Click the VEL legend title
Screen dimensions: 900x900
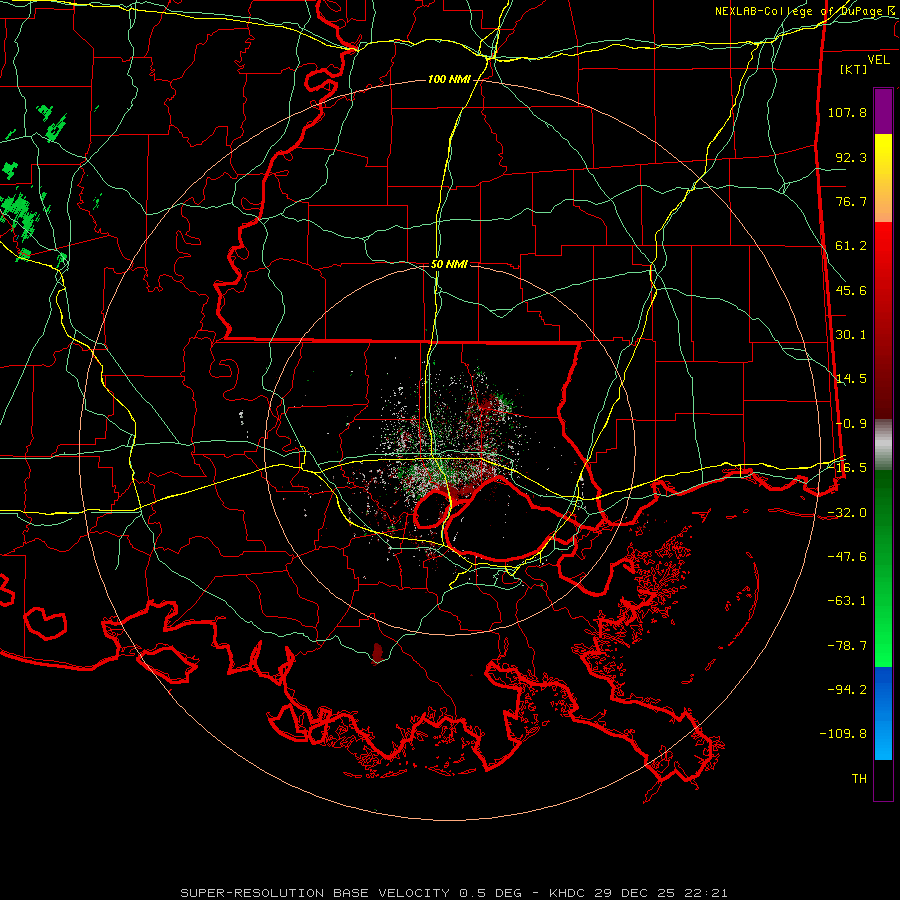[x=878, y=60]
